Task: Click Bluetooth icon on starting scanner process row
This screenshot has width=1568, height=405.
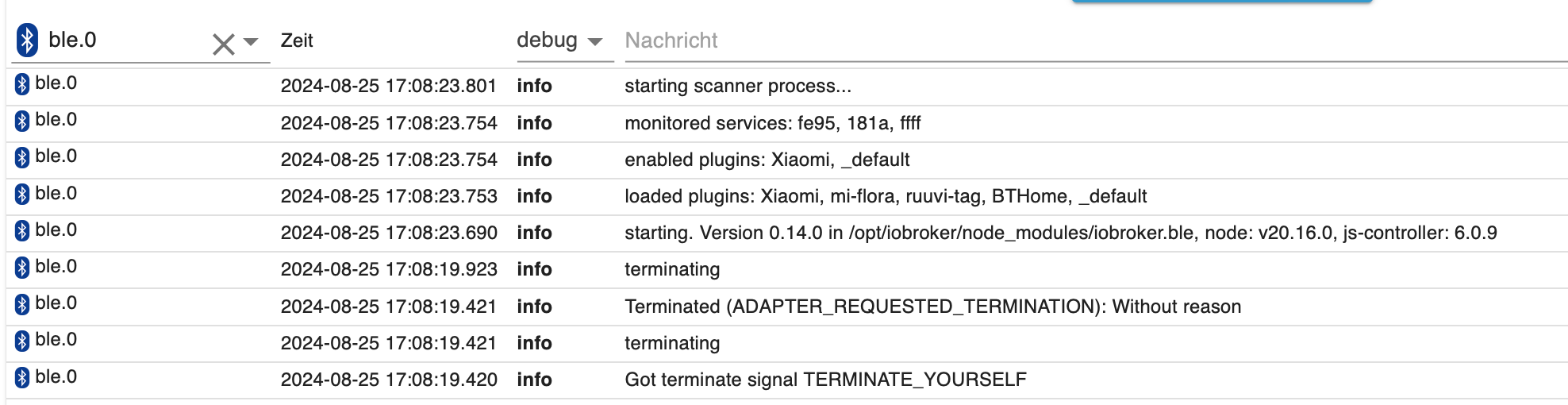Action: pos(22,83)
